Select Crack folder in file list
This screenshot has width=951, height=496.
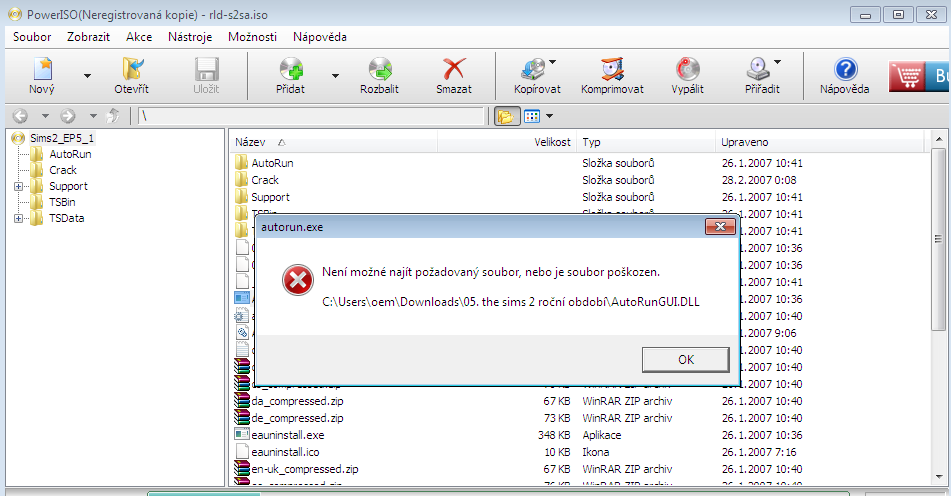pyautogui.click(x=265, y=180)
